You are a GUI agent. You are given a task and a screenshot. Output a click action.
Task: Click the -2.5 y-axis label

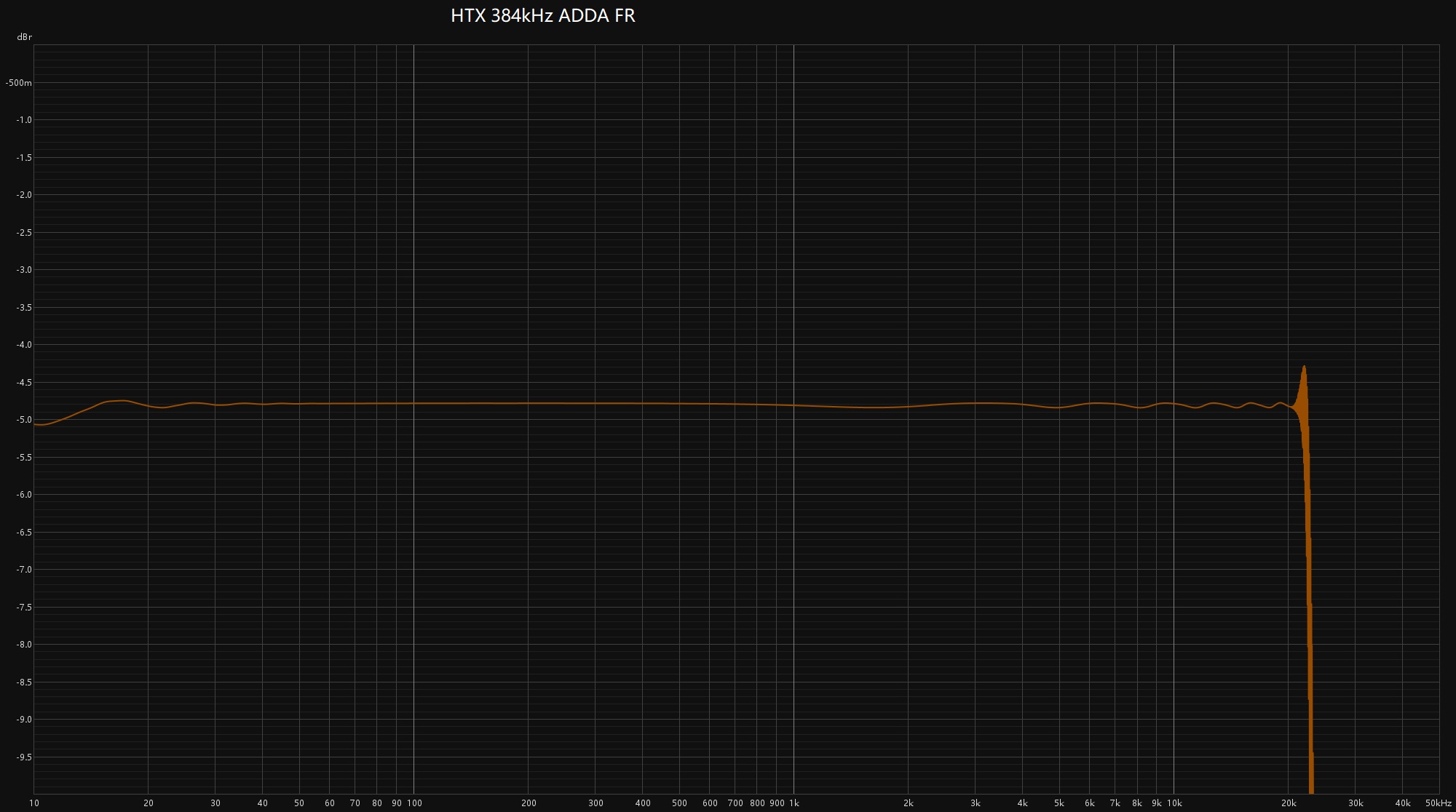pos(24,233)
